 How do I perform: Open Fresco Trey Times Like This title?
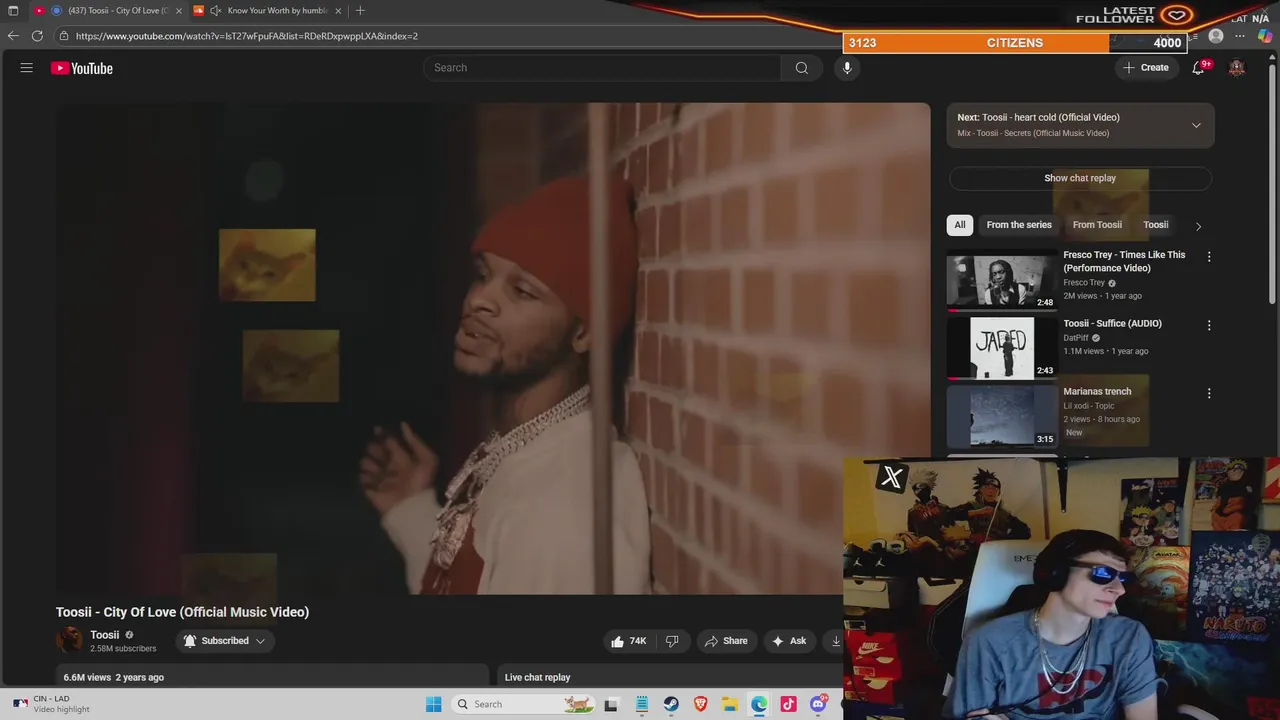pos(1124,261)
